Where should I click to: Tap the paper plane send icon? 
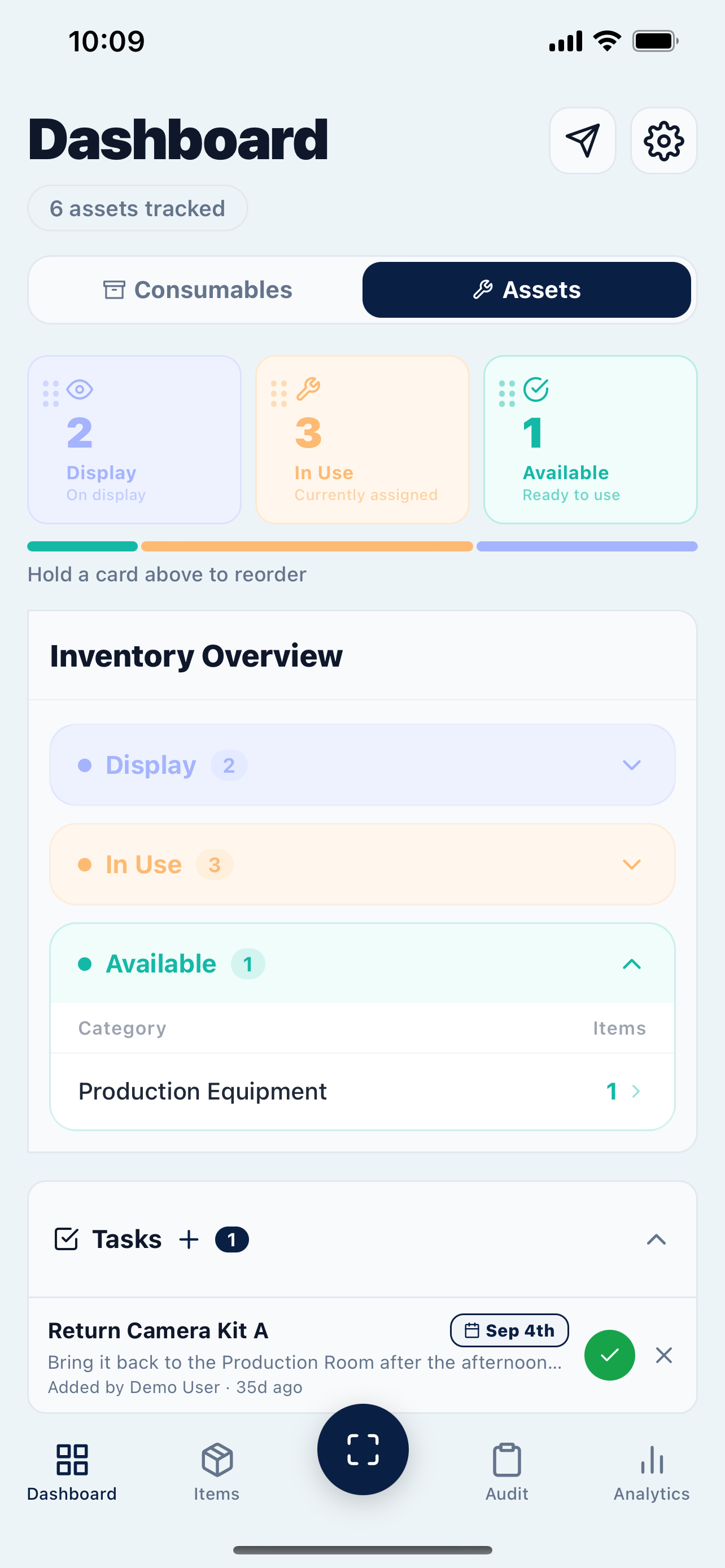tap(583, 141)
